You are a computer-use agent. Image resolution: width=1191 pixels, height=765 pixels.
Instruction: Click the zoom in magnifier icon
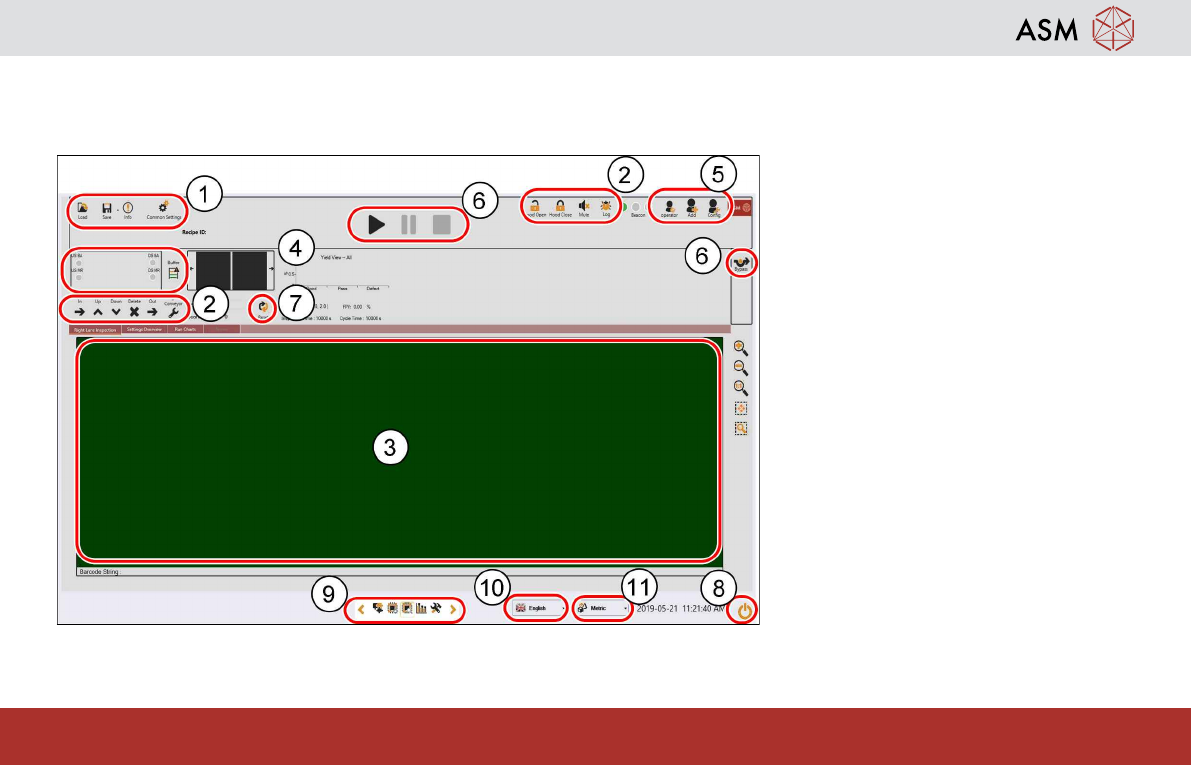[x=741, y=349]
